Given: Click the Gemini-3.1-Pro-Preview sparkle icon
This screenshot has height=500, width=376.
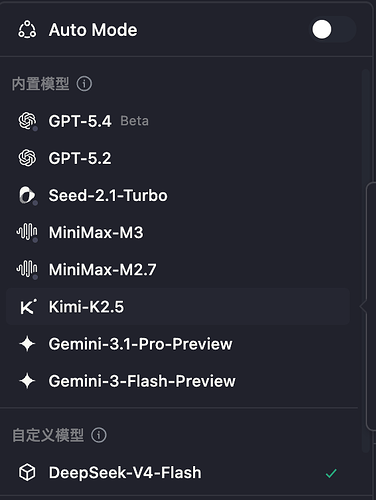Looking at the screenshot, I should [x=27, y=344].
